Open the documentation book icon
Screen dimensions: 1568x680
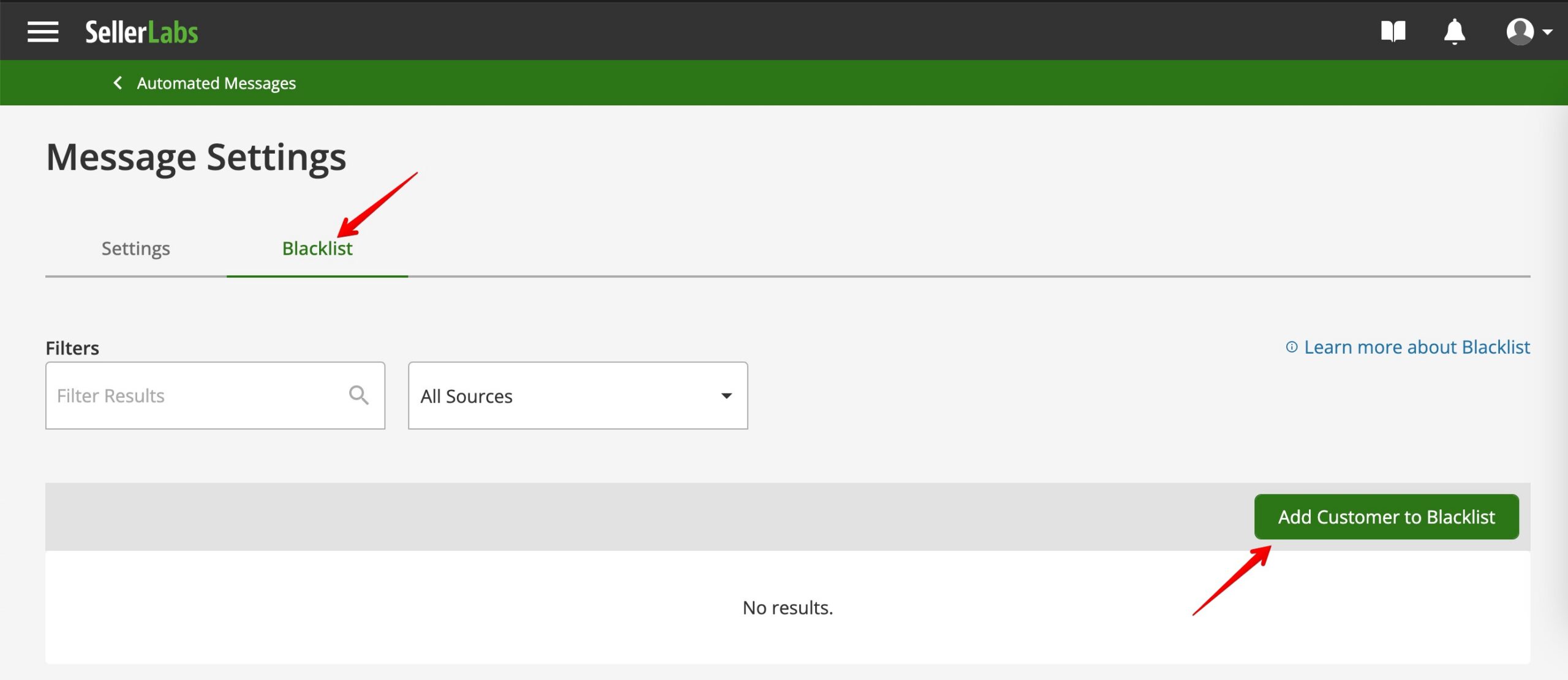coord(1393,31)
